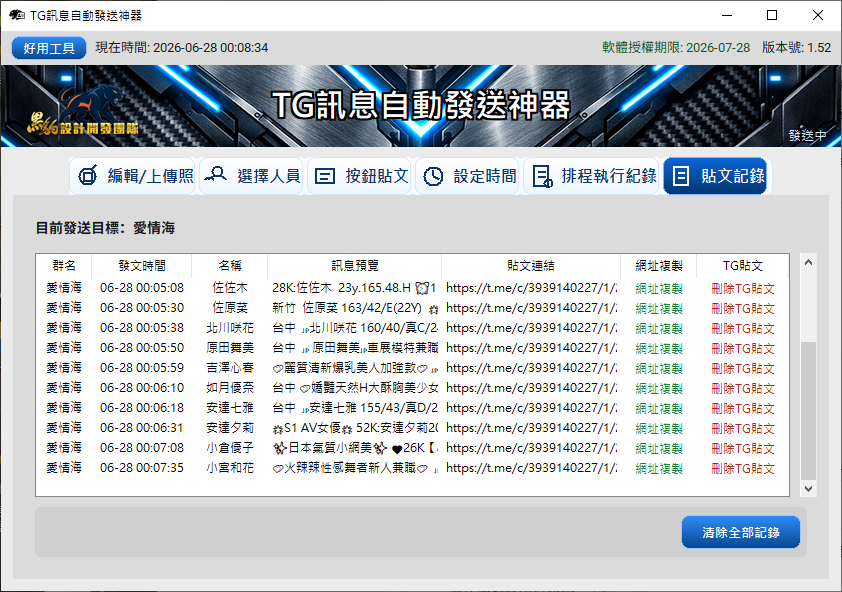Minimize the TG訊息自動發送神器 window
The image size is (842, 592).
[727, 15]
